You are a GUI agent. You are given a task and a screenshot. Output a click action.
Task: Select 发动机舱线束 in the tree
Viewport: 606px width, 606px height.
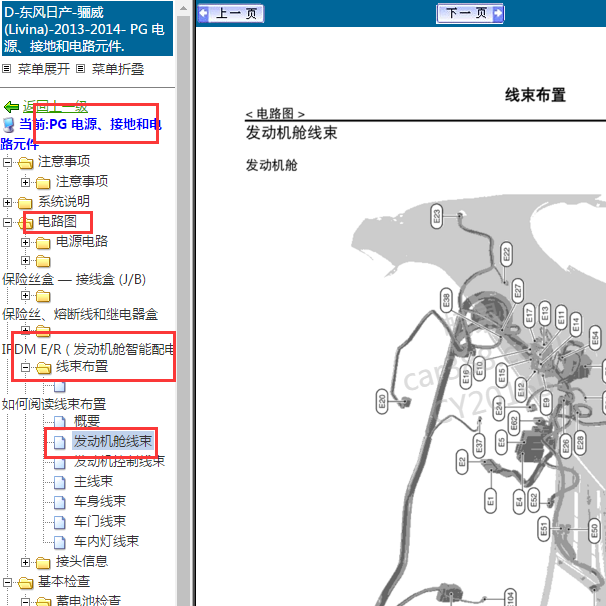click(112, 441)
